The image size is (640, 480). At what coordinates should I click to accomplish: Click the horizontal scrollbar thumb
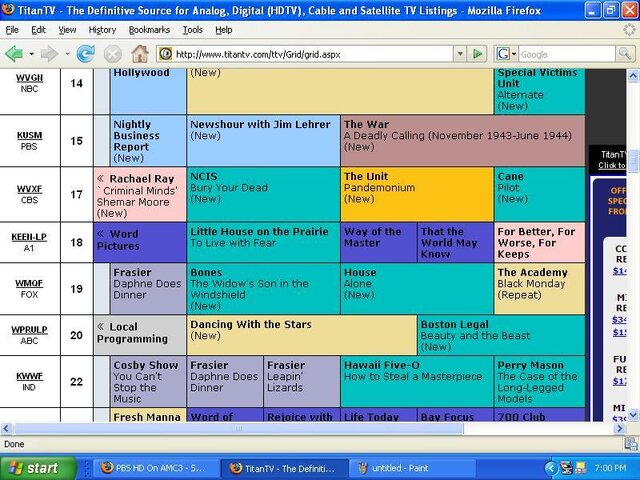click(239, 428)
